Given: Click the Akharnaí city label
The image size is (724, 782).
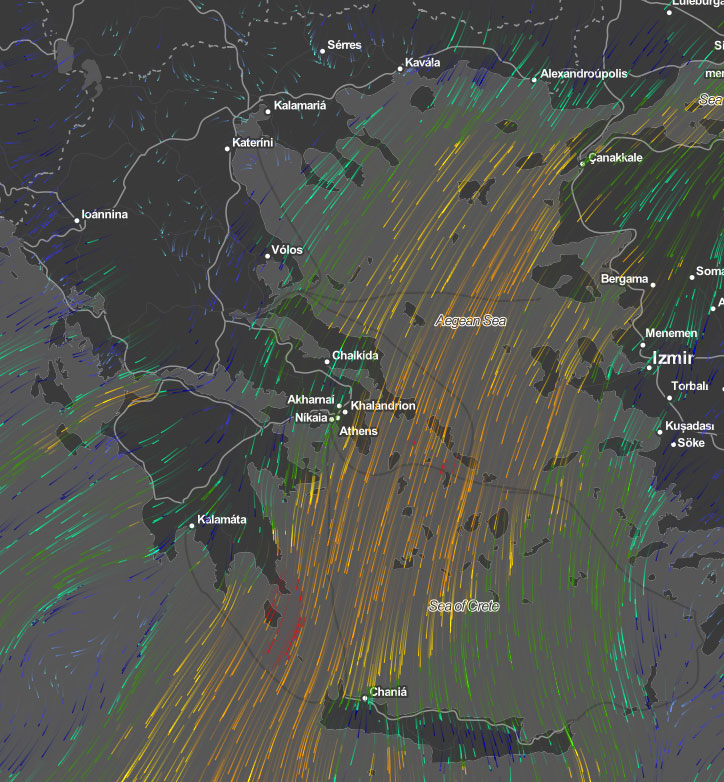Looking at the screenshot, I should click(311, 399).
